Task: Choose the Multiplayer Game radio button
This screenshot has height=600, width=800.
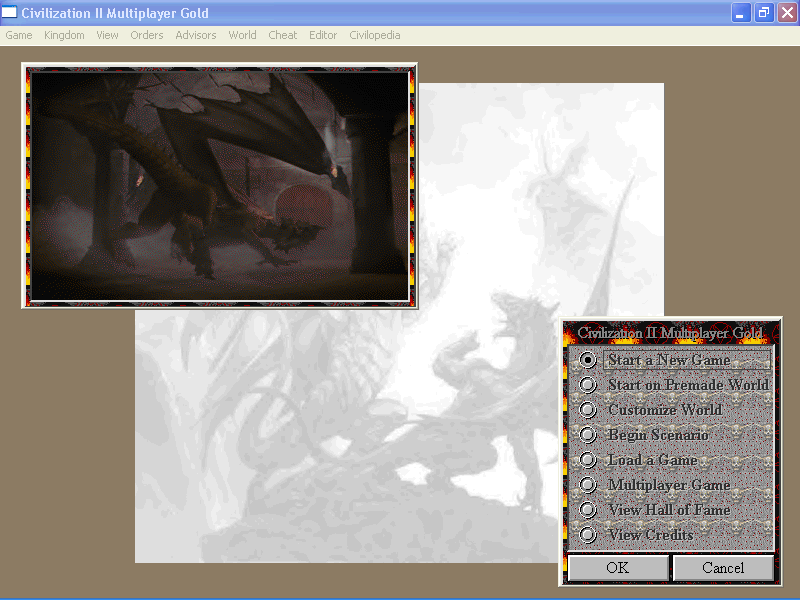Action: pyautogui.click(x=589, y=485)
